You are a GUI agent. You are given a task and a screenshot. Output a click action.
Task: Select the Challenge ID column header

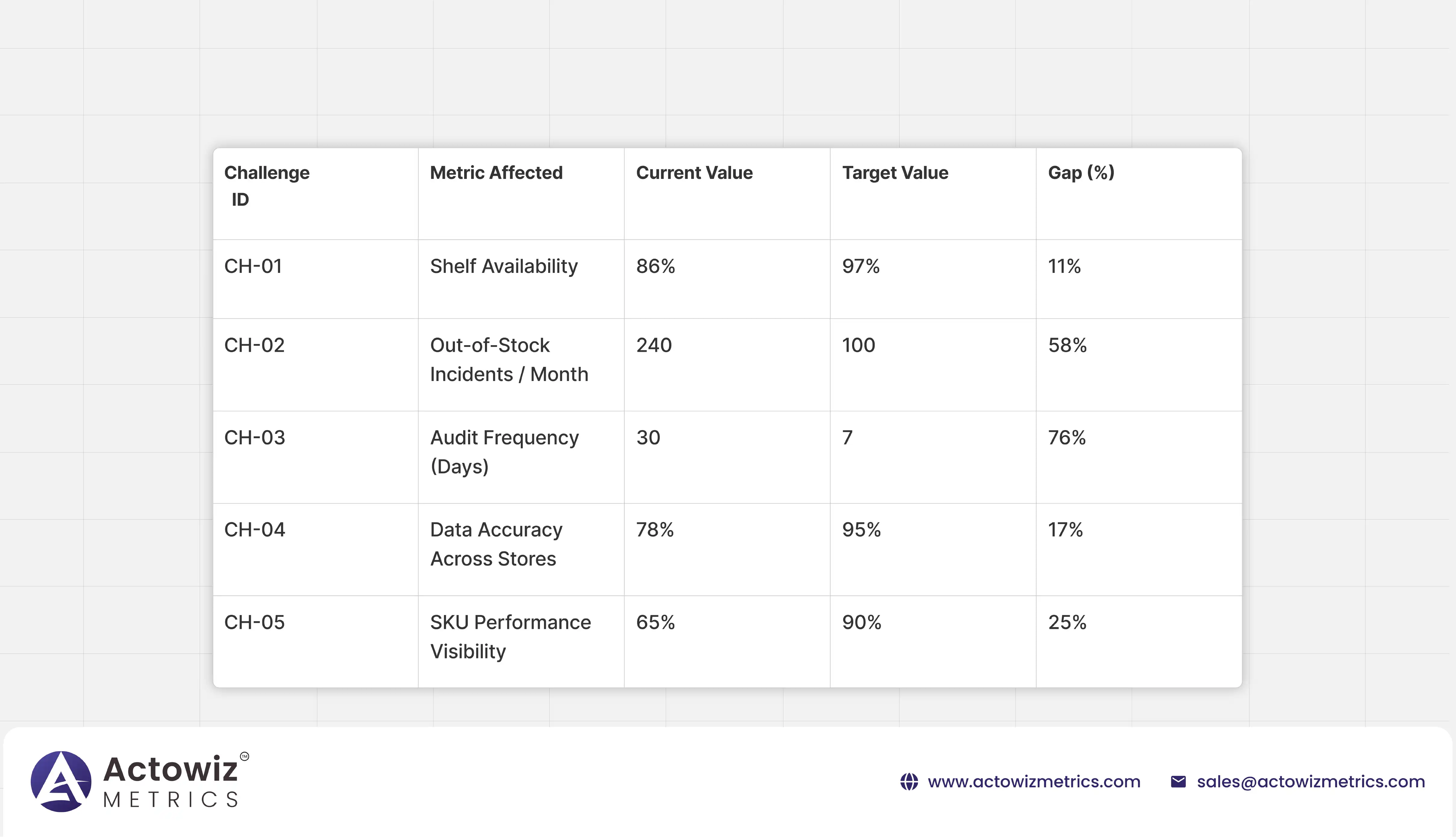[267, 186]
